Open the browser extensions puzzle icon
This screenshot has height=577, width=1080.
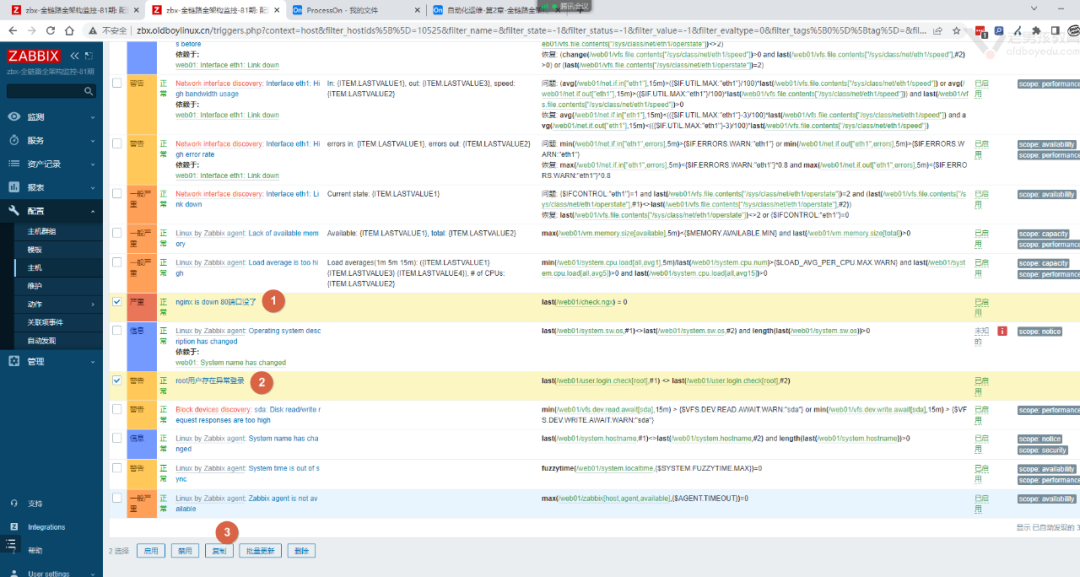click(1036, 30)
